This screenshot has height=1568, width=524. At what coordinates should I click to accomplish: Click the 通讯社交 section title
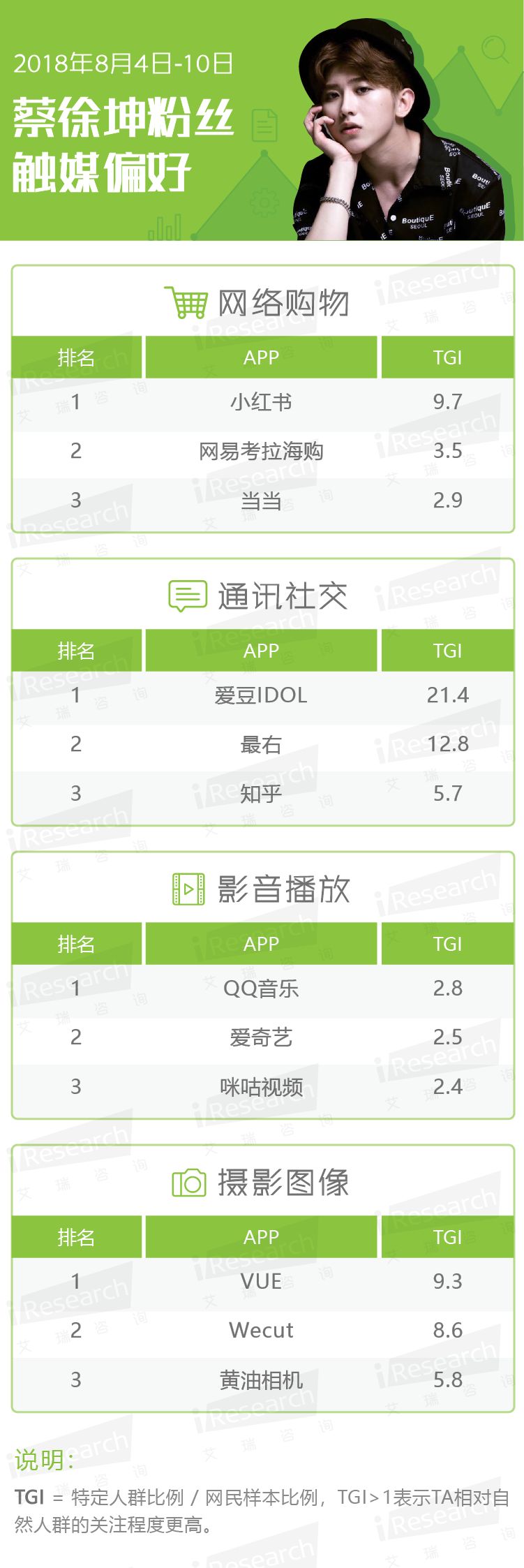tap(283, 596)
